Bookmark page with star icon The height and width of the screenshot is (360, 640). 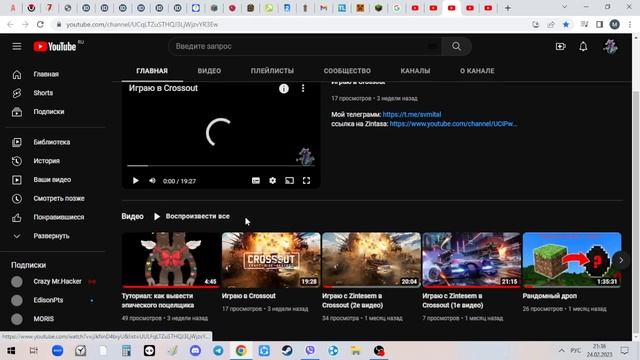click(x=566, y=24)
